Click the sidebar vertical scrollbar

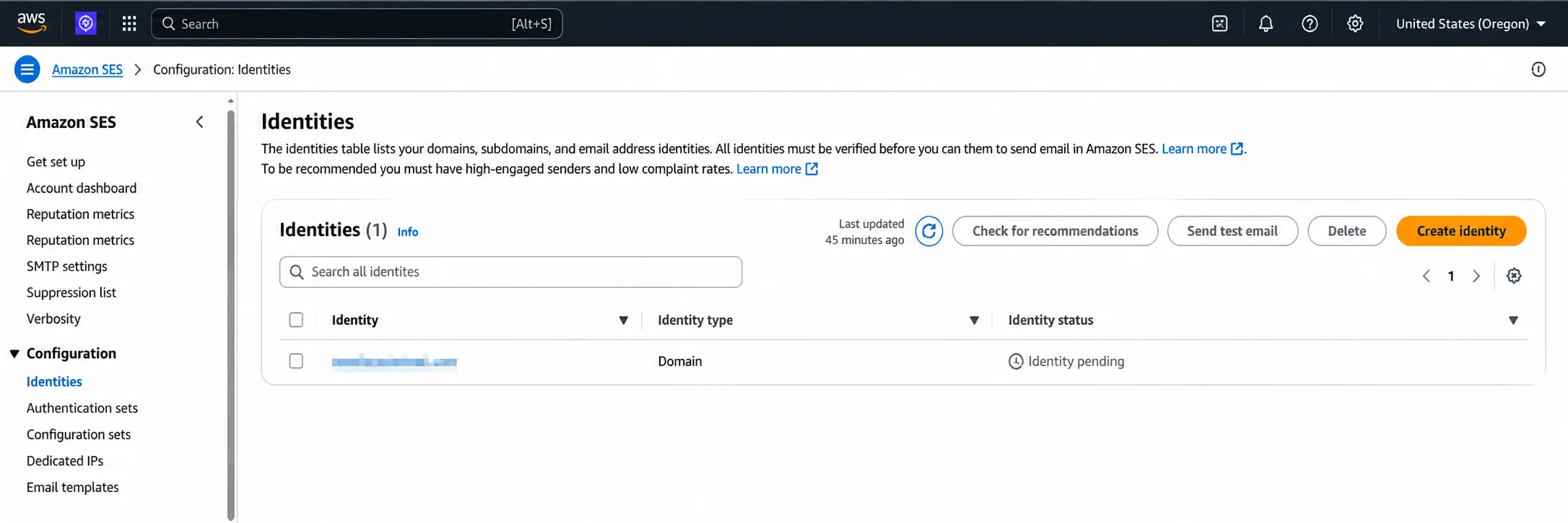[231, 315]
